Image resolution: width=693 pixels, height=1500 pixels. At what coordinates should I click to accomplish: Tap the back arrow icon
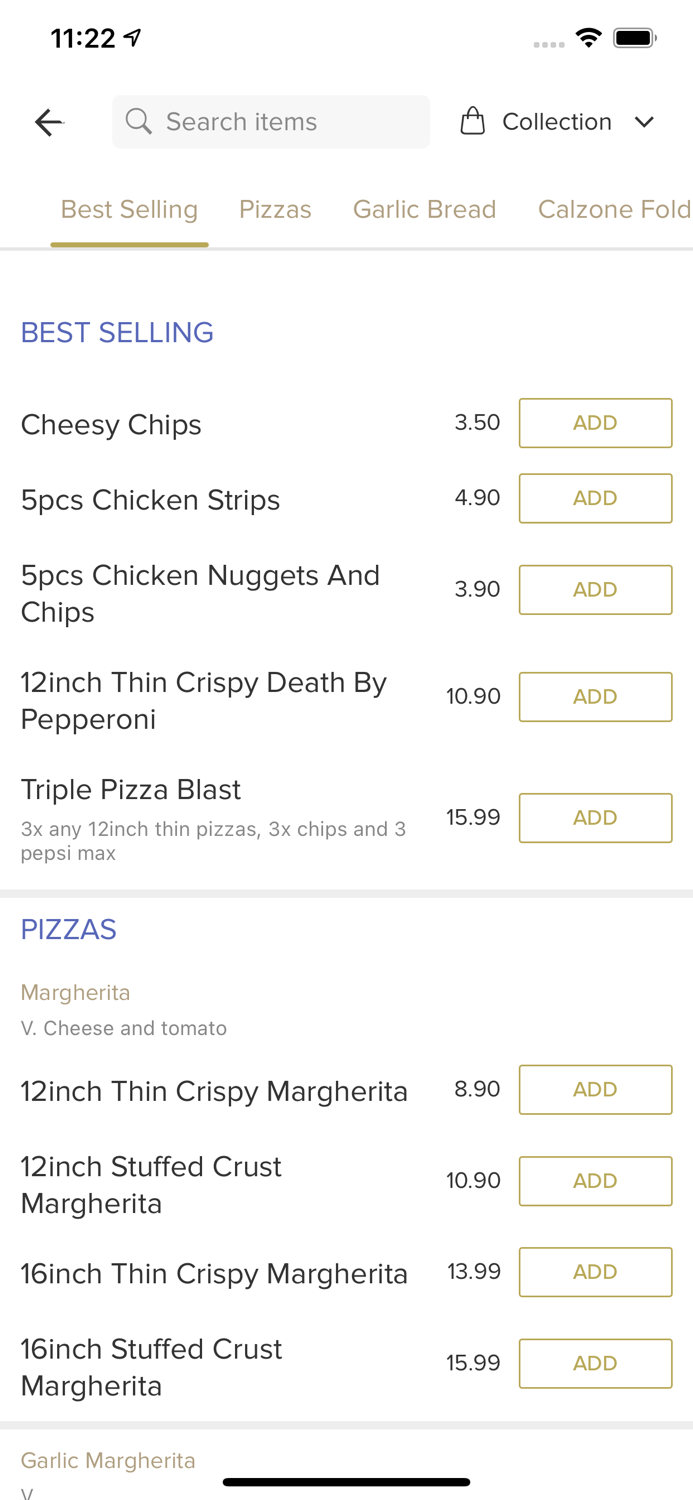(x=48, y=122)
